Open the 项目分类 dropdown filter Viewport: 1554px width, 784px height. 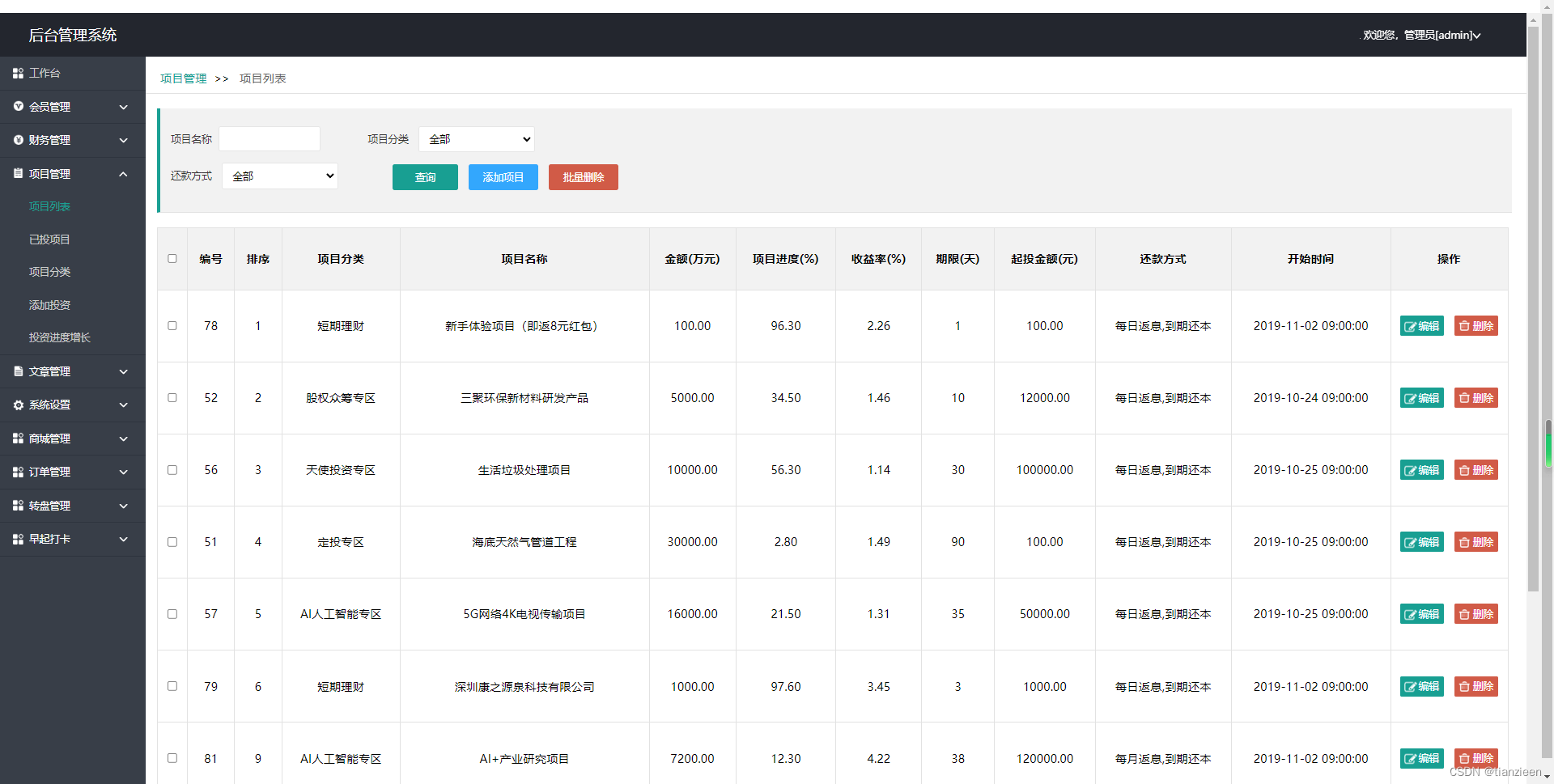pyautogui.click(x=477, y=139)
